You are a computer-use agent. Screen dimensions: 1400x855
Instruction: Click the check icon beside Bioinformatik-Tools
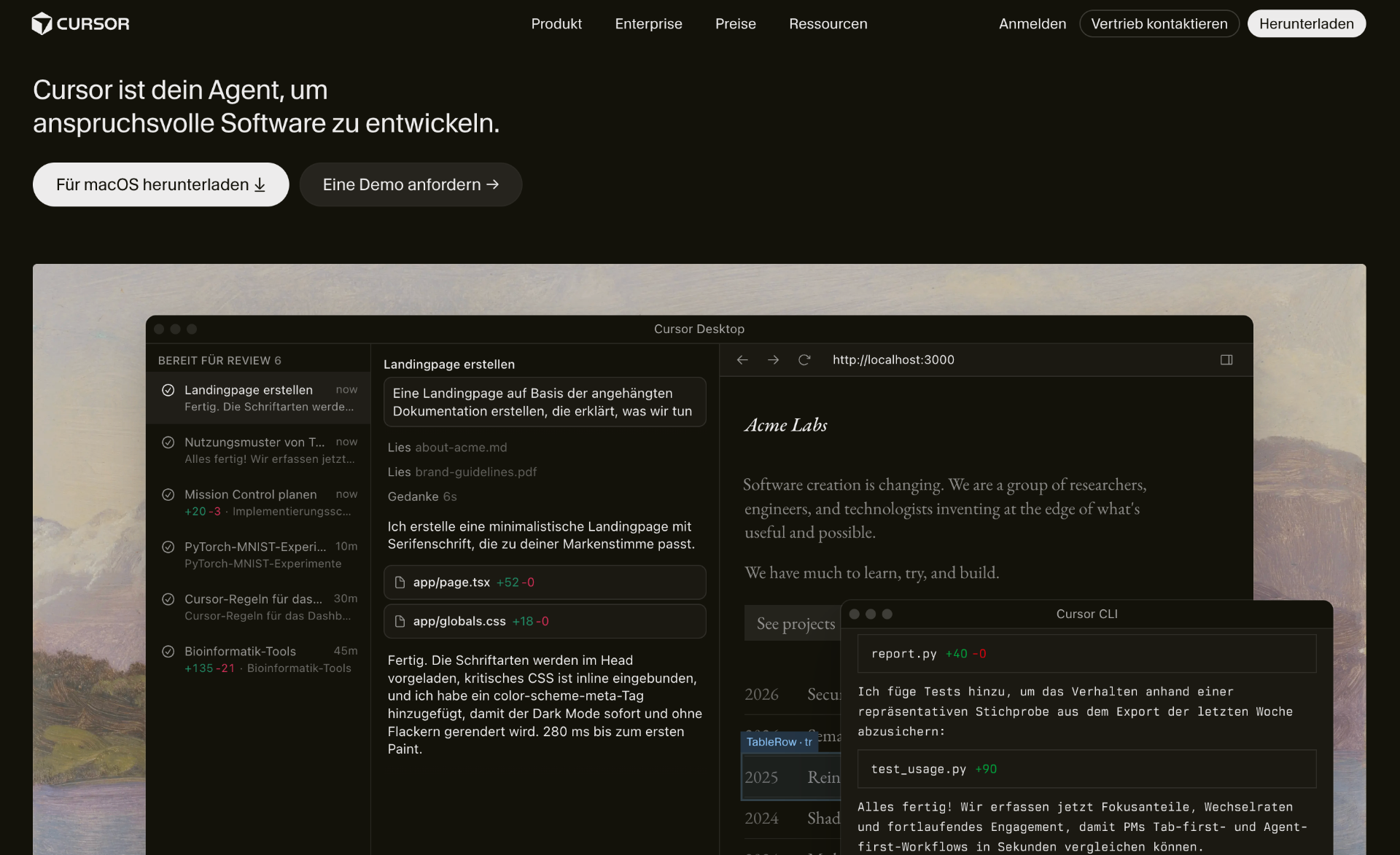point(168,652)
